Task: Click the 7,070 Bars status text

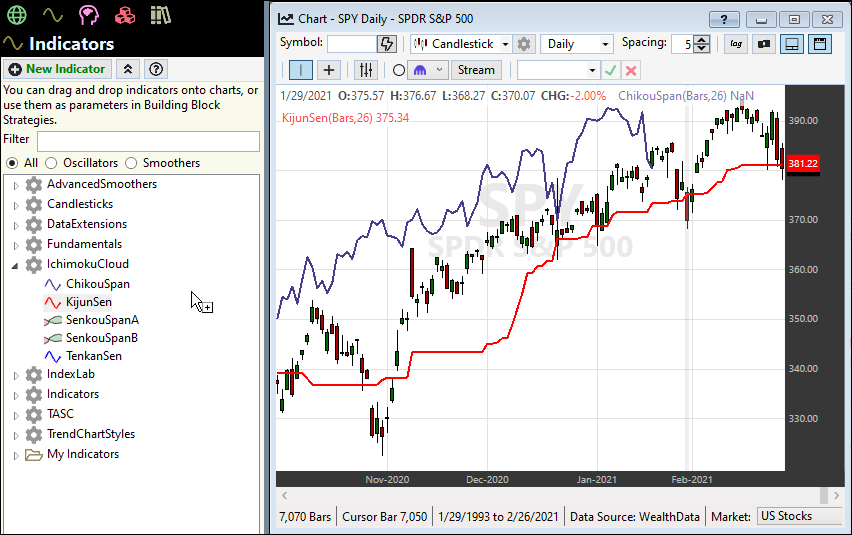Action: click(x=305, y=517)
